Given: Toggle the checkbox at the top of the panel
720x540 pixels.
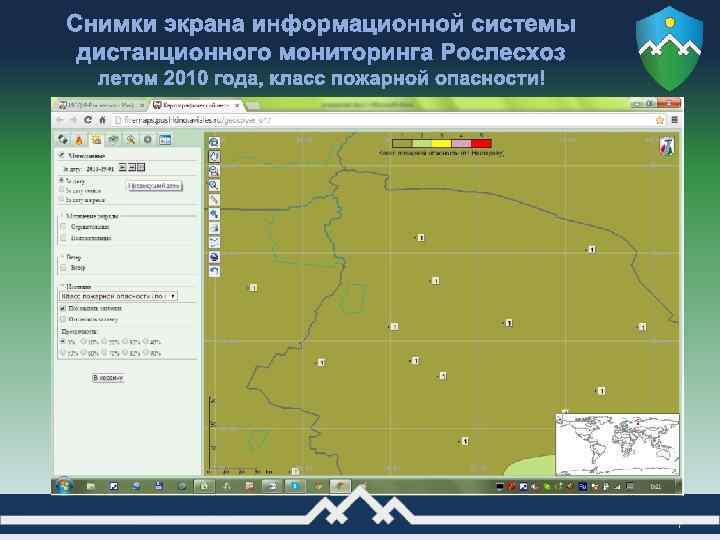Looking at the screenshot, I should [x=62, y=156].
